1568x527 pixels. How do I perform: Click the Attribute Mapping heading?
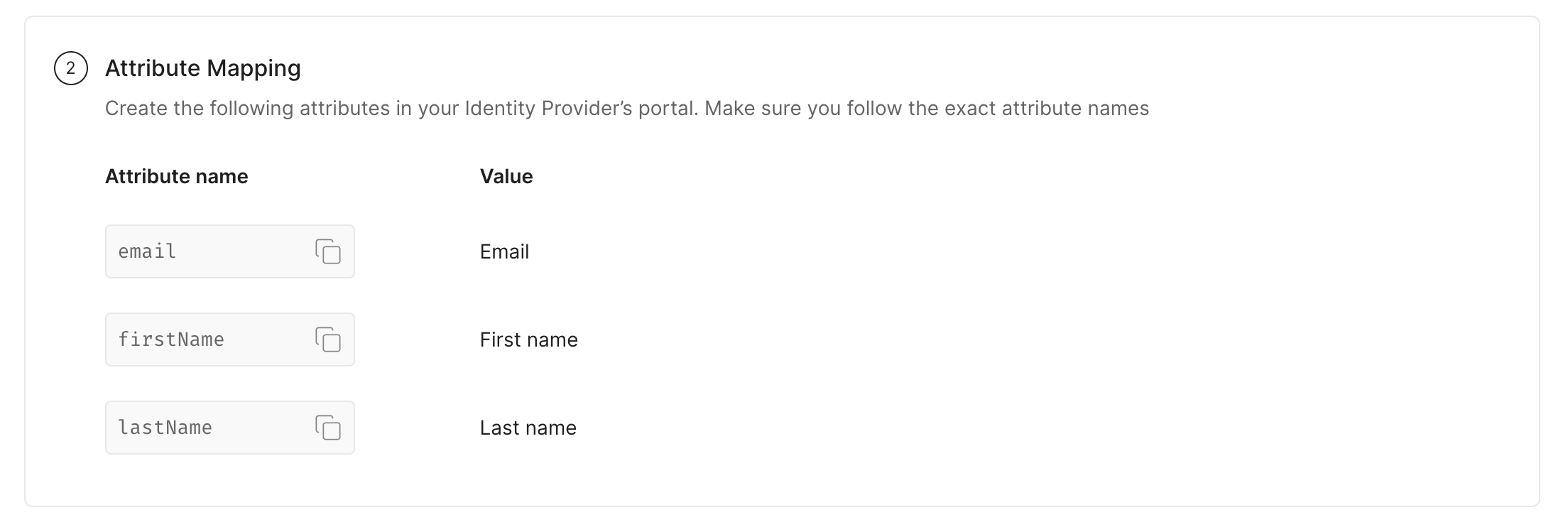coord(203,68)
